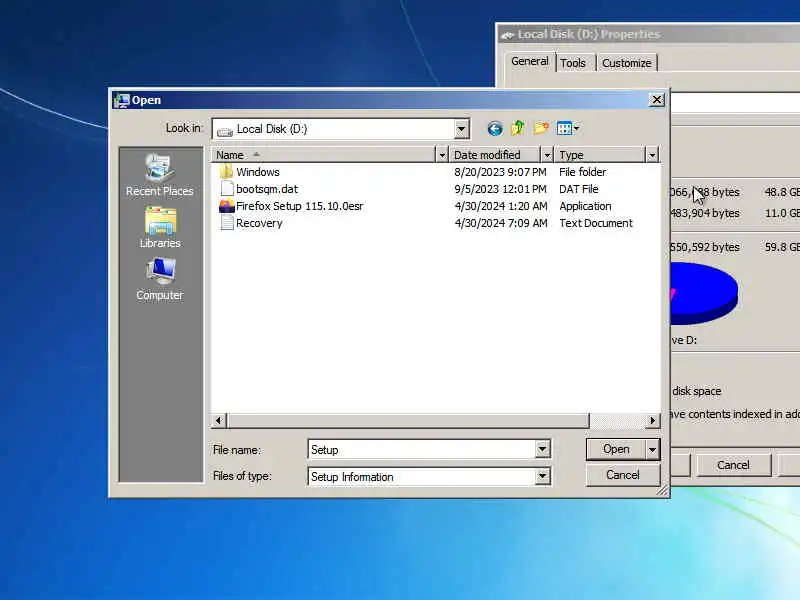Click the disk usage pie chart in Properties
The height and width of the screenshot is (600, 800).
[x=704, y=293]
